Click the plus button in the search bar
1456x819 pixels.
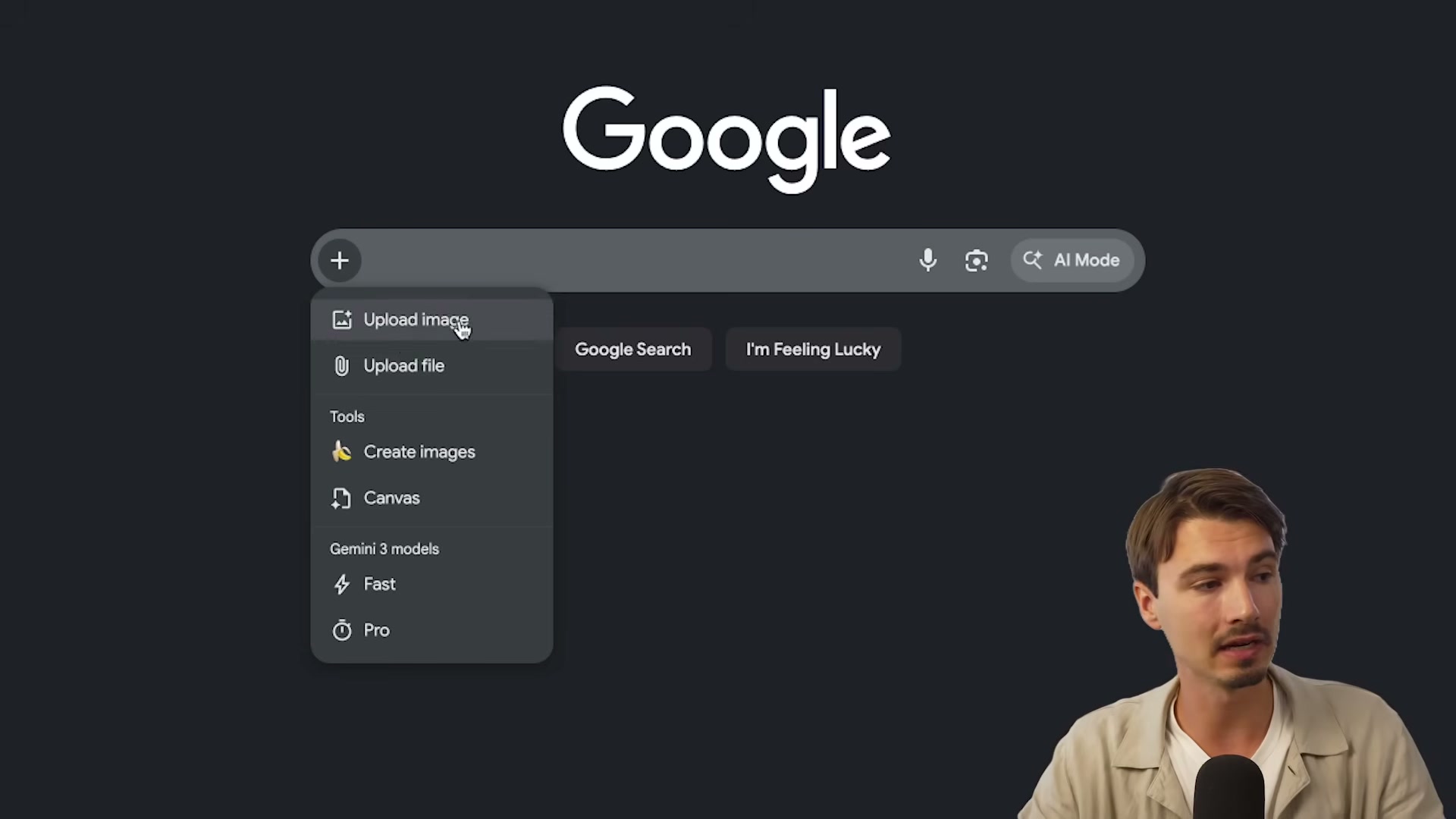(340, 261)
